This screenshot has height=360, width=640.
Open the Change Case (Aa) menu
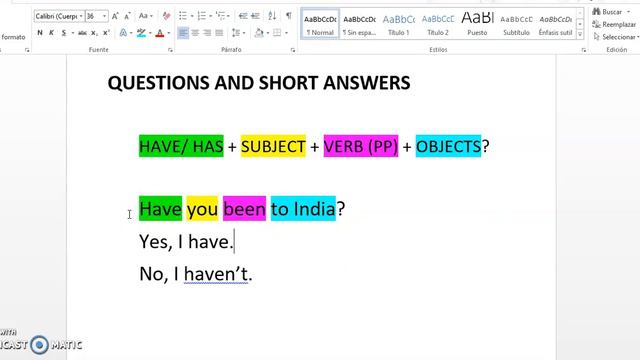145,16
